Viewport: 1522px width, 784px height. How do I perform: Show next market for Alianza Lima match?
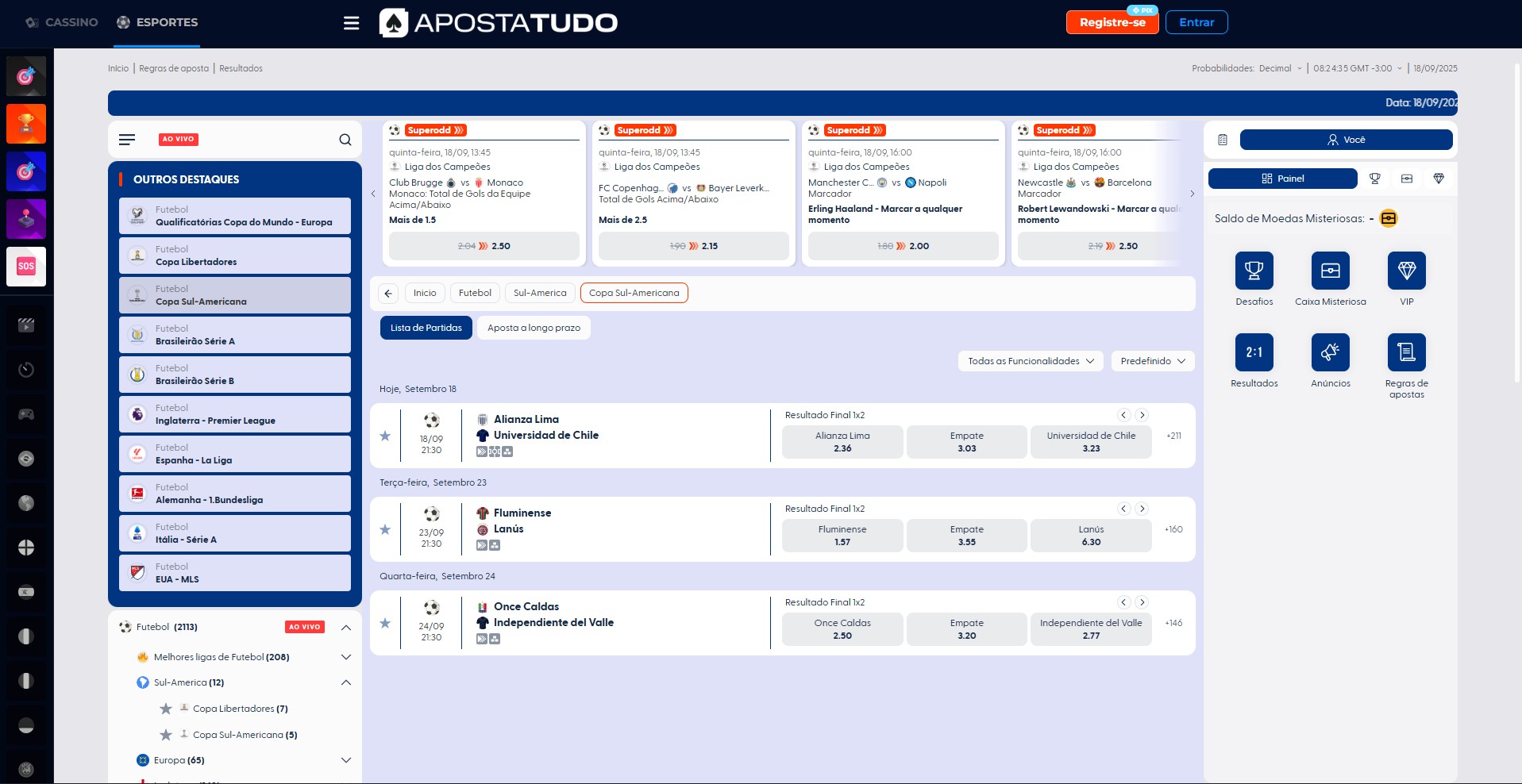tap(1142, 415)
